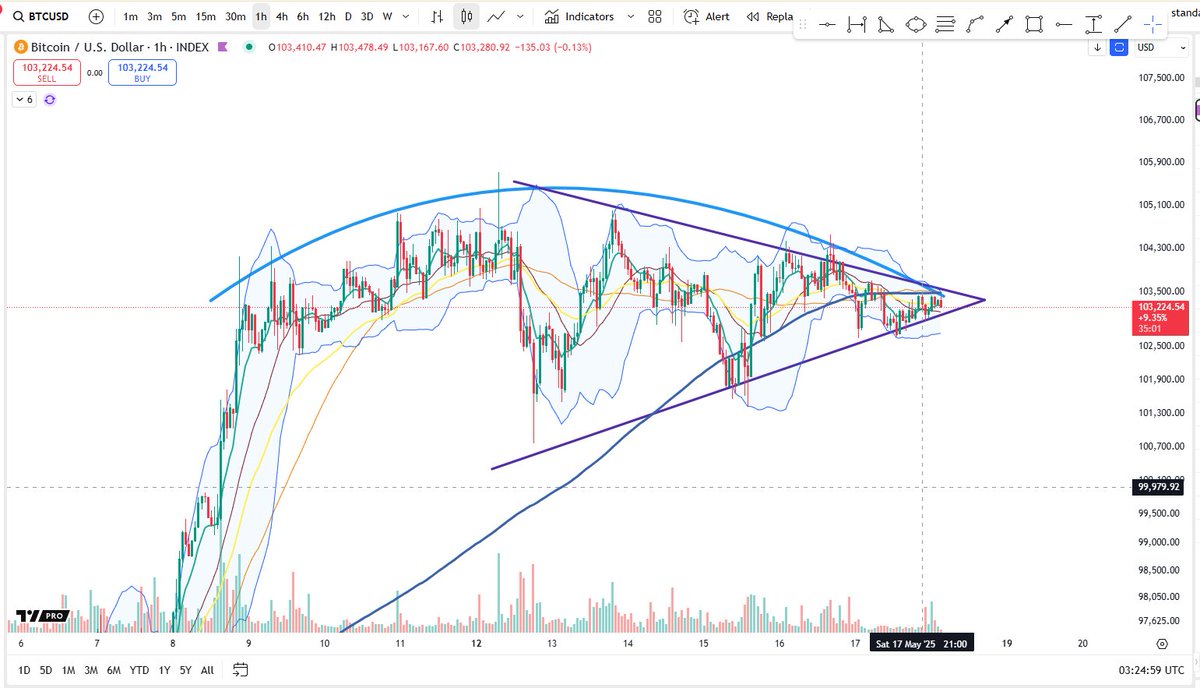
Task: Select the active 1h timeframe
Action: [261, 17]
